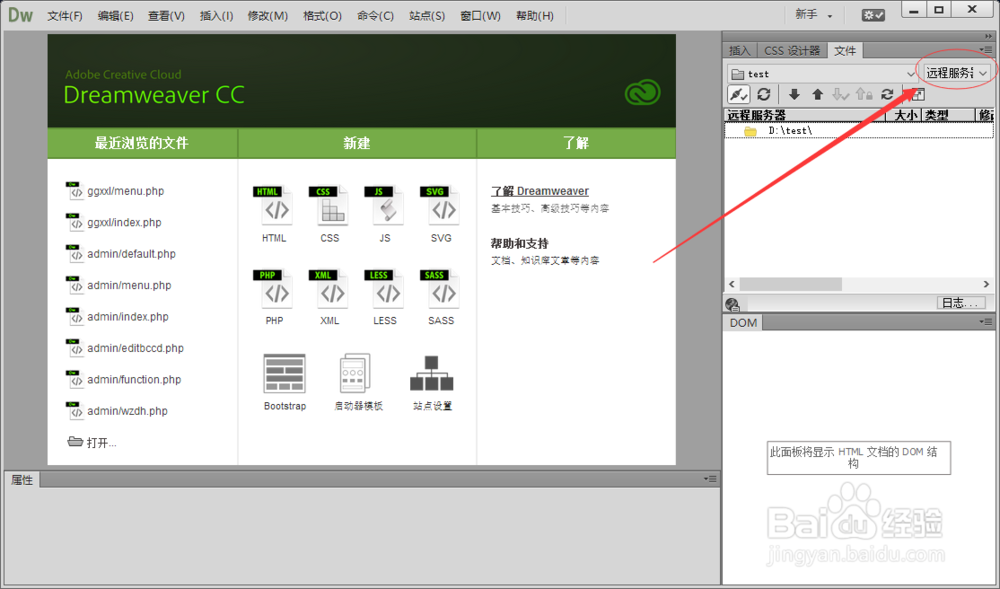Click 打开... to browse for a file
Image resolution: width=1000 pixels, height=589 pixels.
[92, 442]
